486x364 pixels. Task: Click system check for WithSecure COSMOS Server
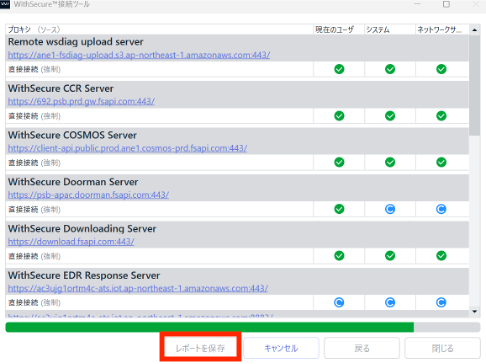(390, 162)
